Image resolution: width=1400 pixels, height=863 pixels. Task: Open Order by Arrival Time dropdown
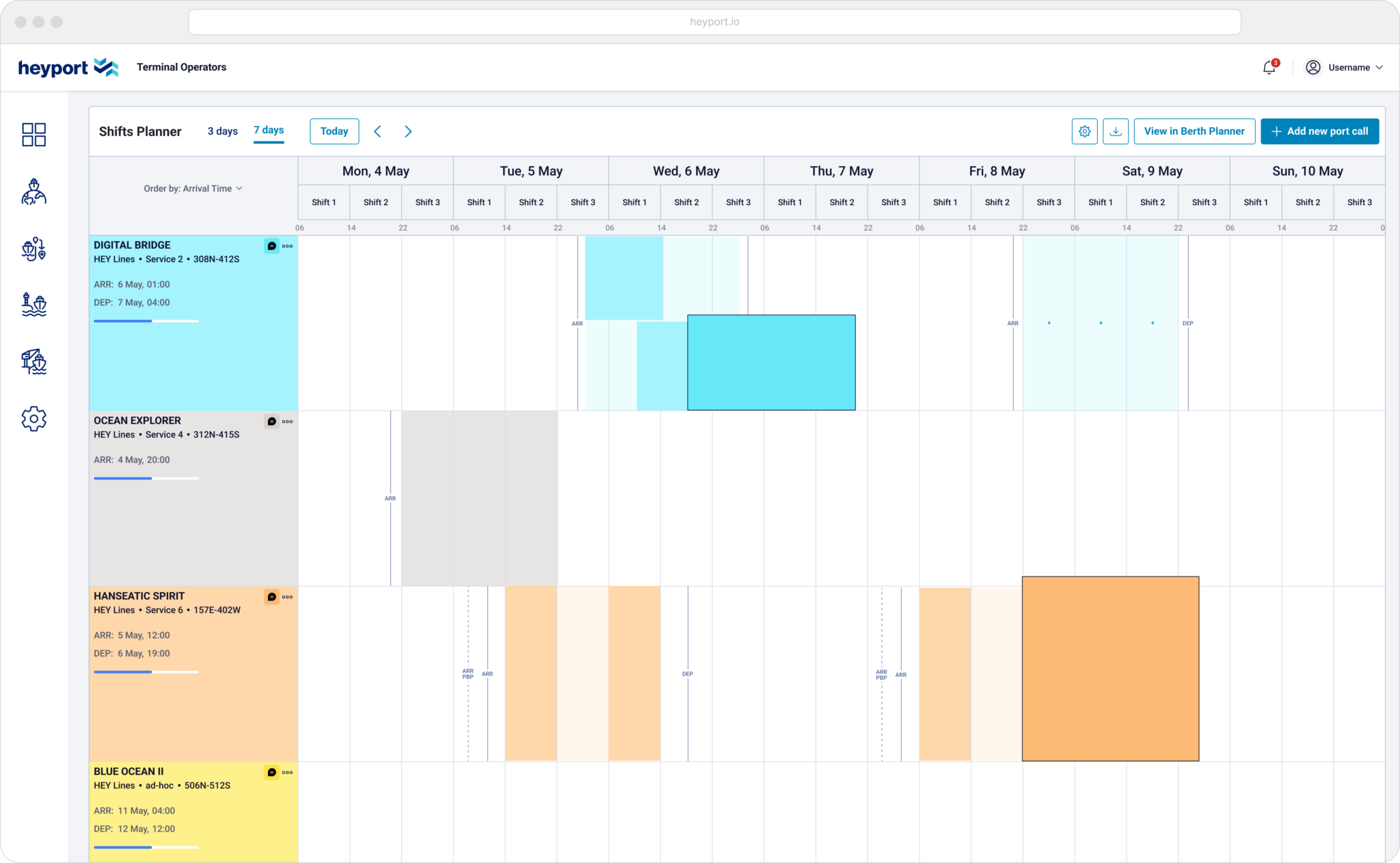pos(193,189)
